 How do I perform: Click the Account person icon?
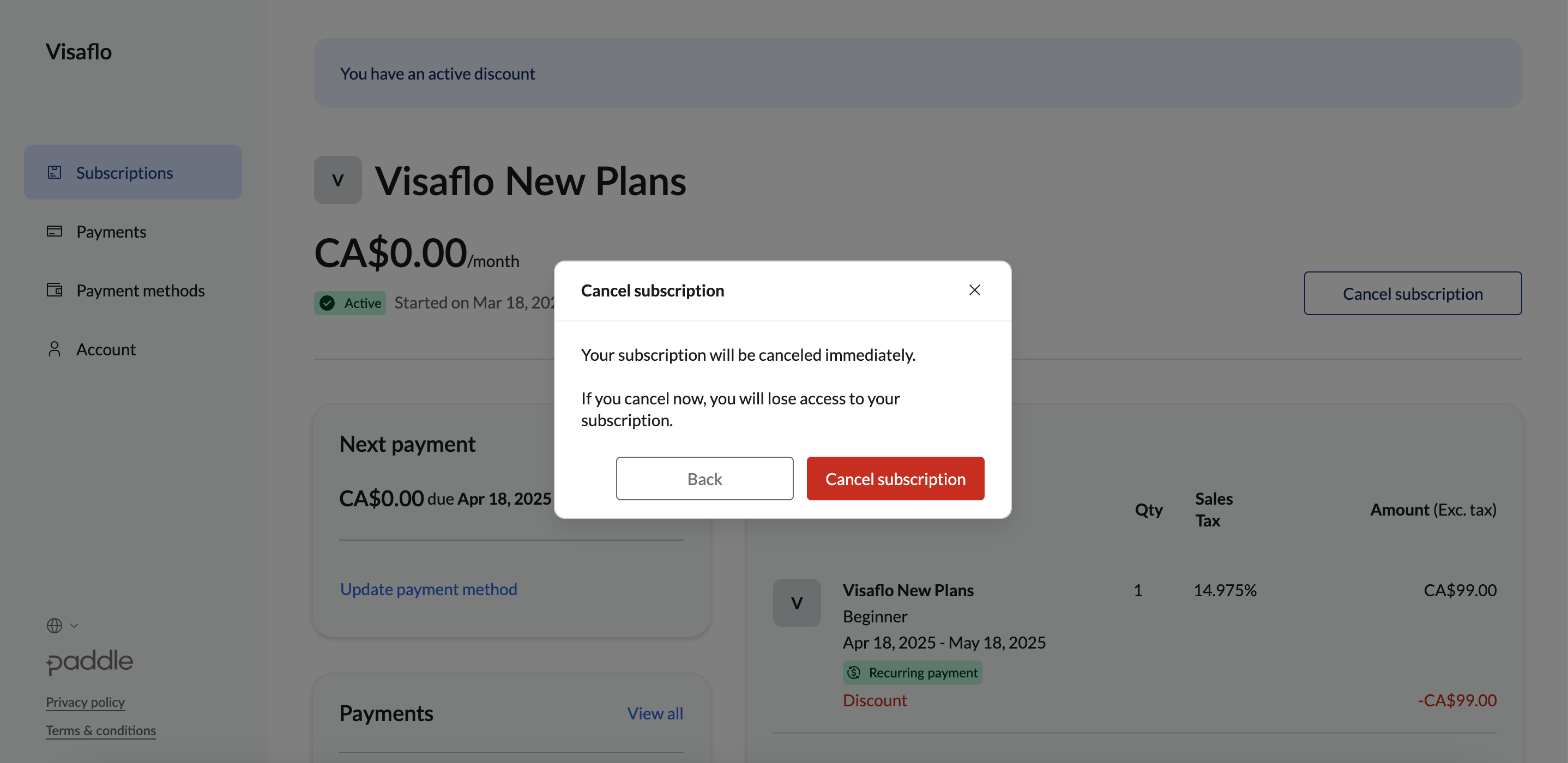pos(54,349)
